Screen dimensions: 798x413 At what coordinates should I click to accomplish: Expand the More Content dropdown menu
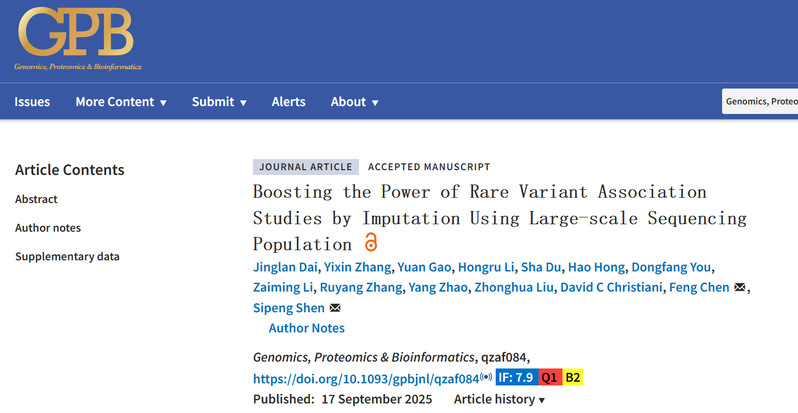pyautogui.click(x=121, y=102)
